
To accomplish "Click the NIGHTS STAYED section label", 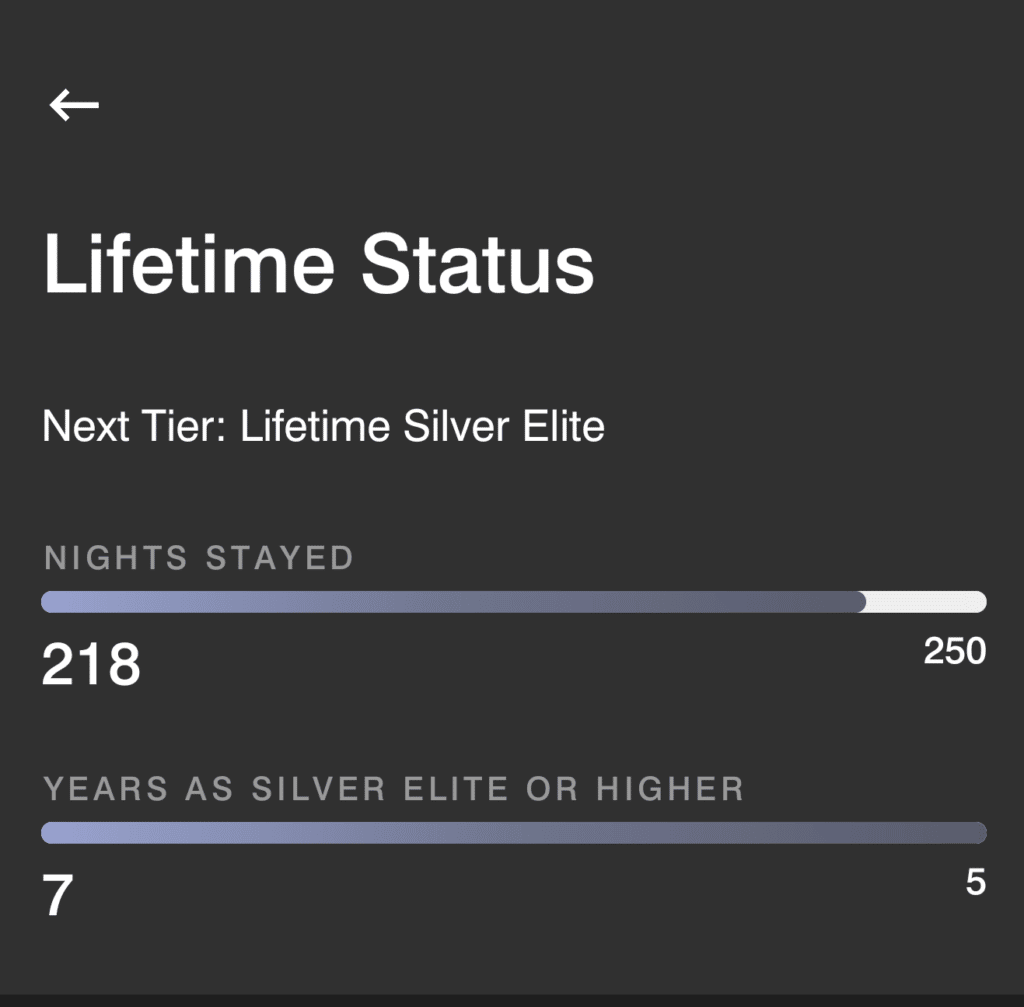I will click(x=197, y=558).
